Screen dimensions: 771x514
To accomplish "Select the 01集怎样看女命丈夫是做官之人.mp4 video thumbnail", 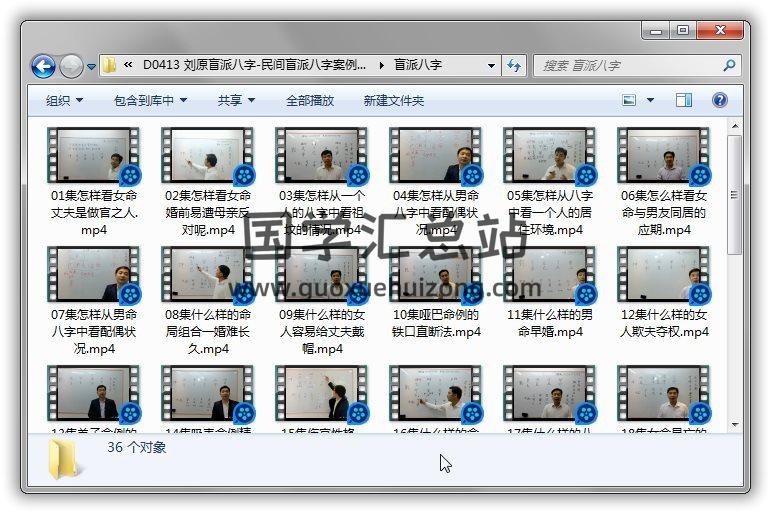I will (x=93, y=155).
